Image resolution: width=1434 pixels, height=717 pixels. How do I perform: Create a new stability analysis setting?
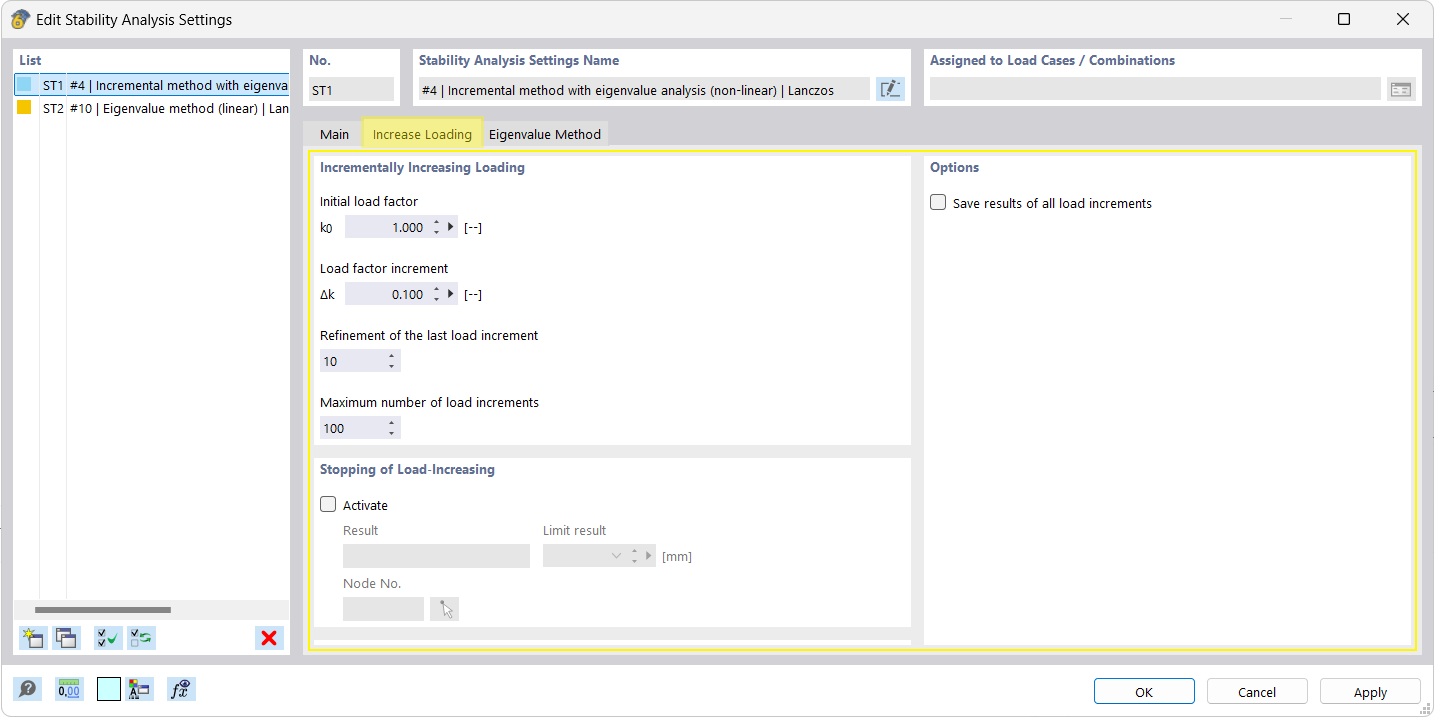[32, 638]
